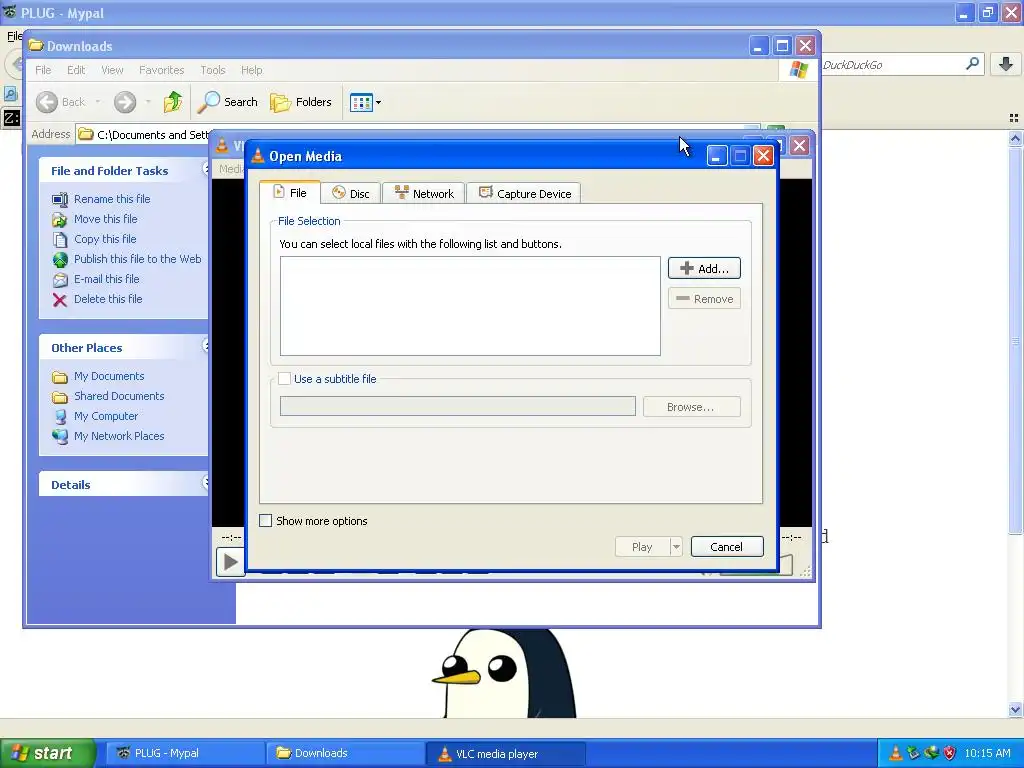Open the Favorites menu in Downloads window
This screenshot has height=768, width=1024.
161,70
